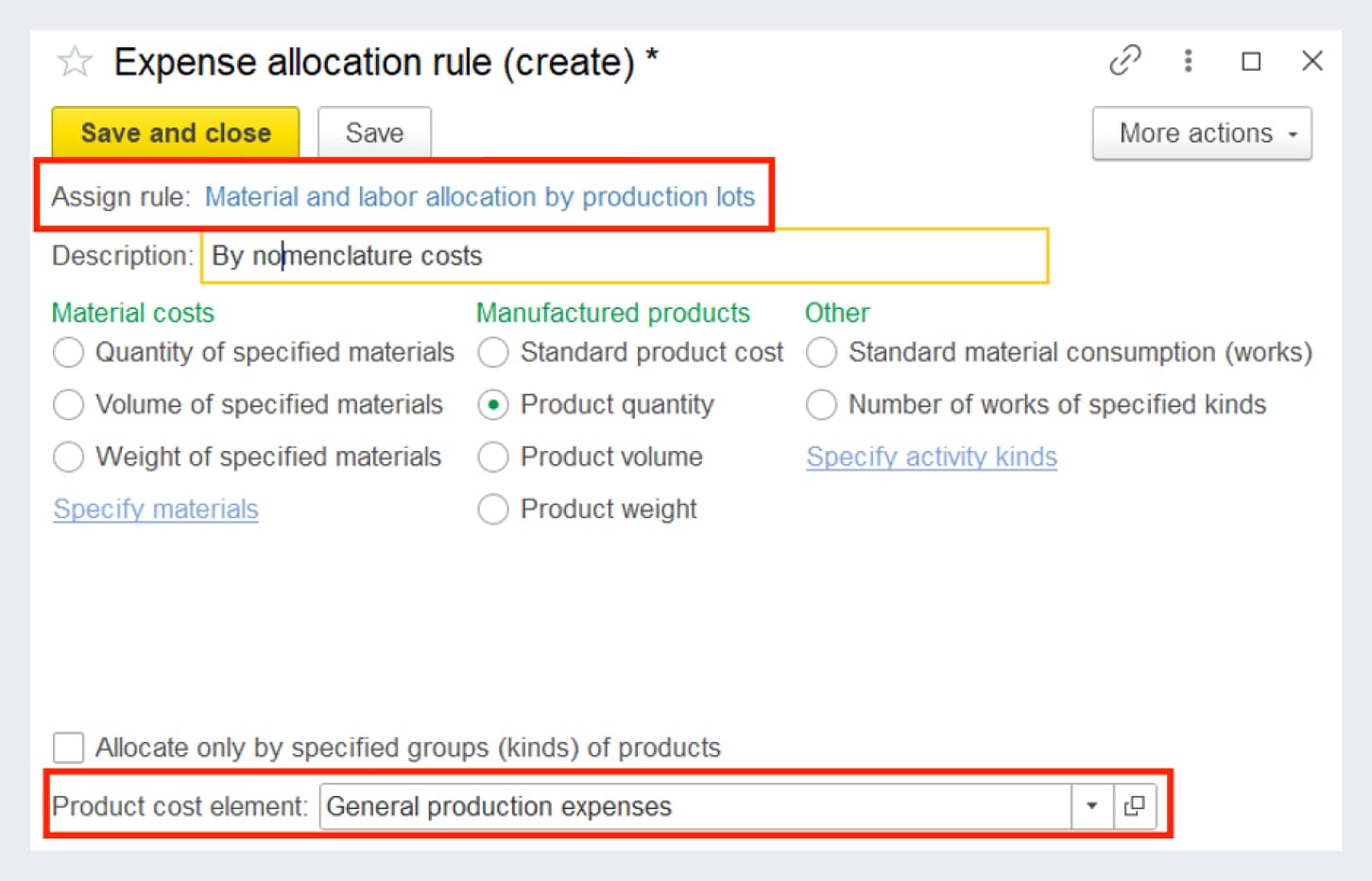Open the Specify materials link
1372x881 pixels.
156,510
